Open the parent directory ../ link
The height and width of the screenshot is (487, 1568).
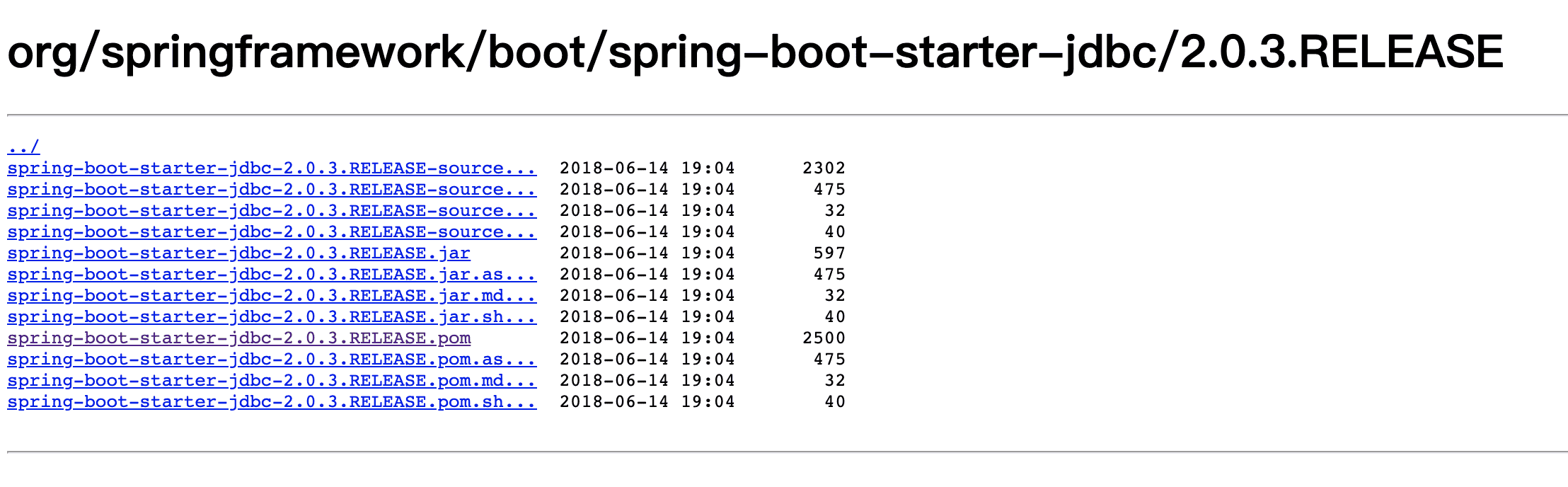click(x=23, y=147)
